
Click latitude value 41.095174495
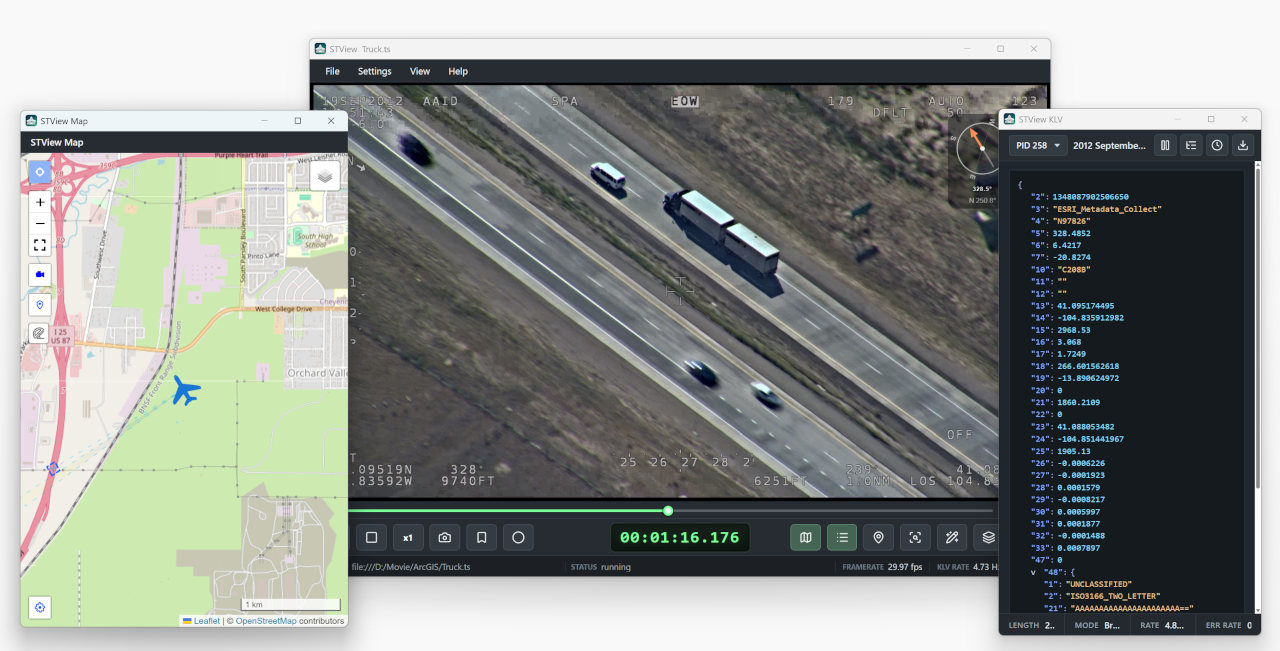point(1085,306)
